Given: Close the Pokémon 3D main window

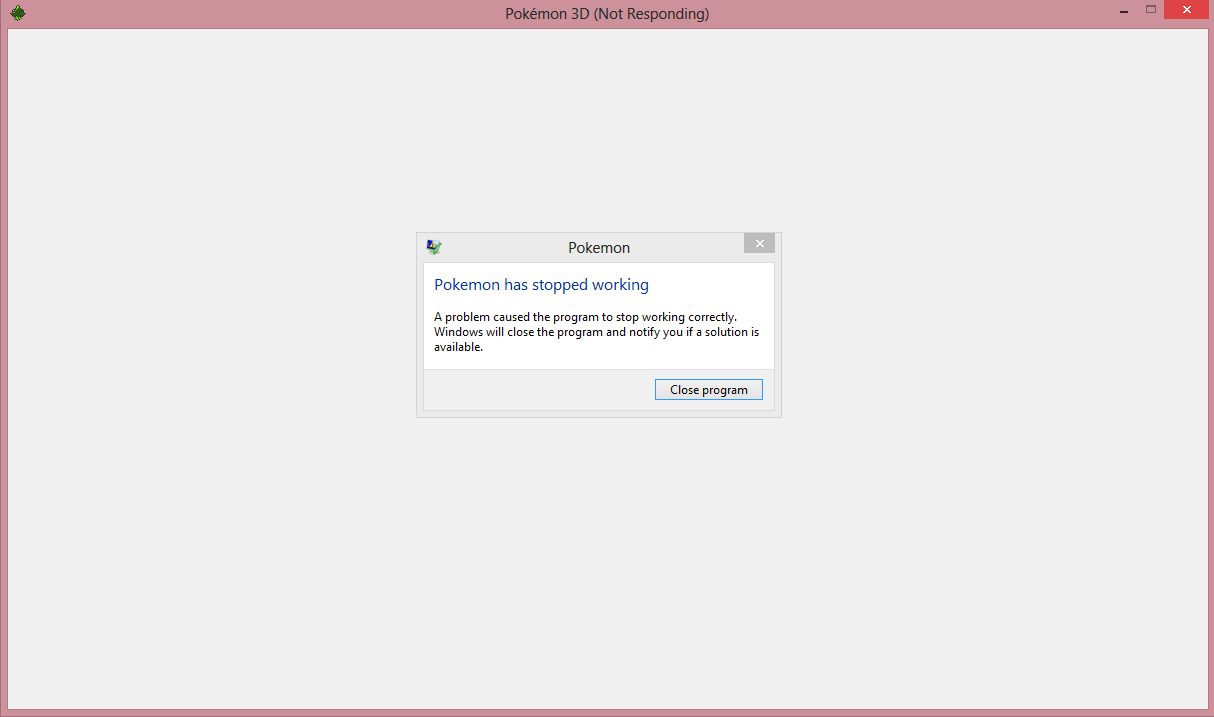Looking at the screenshot, I should pos(1187,9).
